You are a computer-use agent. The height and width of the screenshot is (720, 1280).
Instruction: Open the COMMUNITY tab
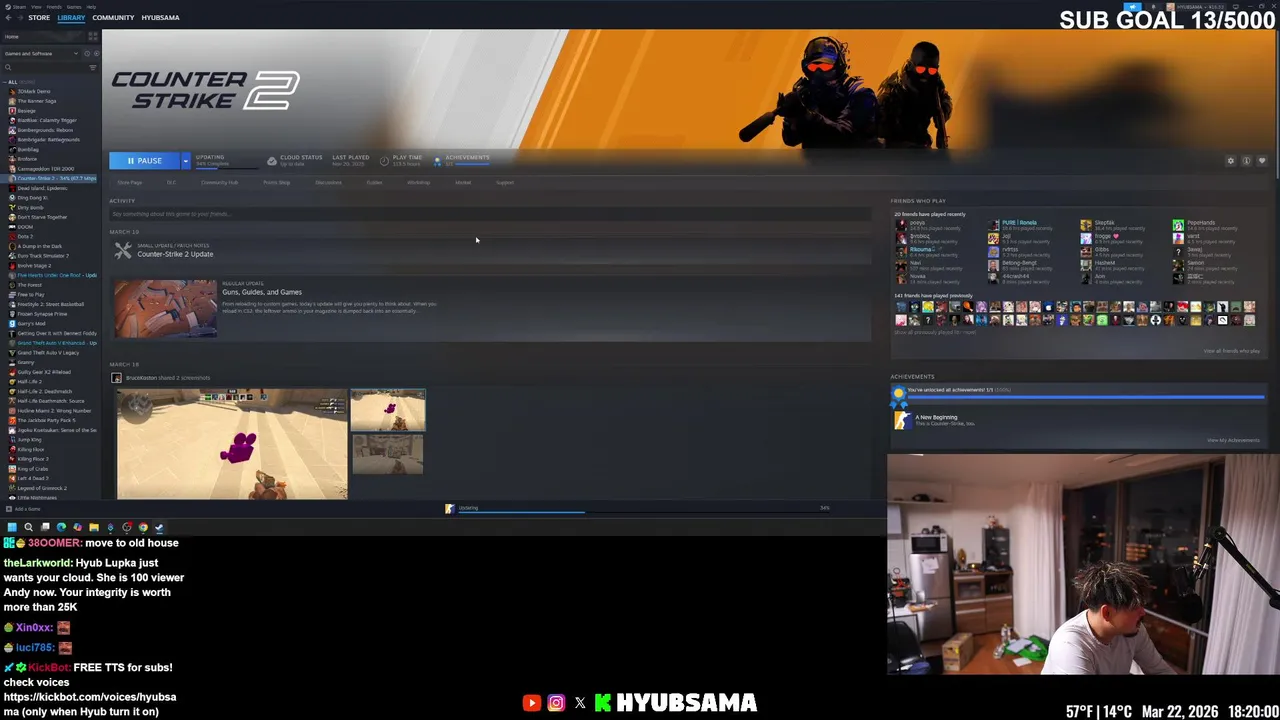coord(113,18)
